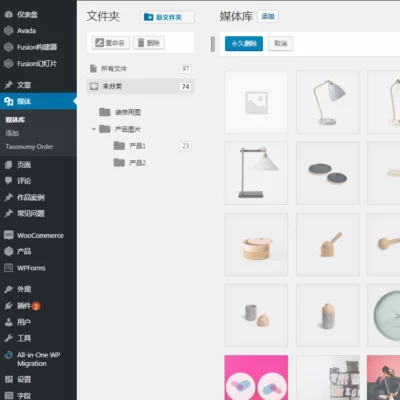Screen dimensions: 400x400
Task: Collapse the 产品图片 folder arrow
Action: click(x=94, y=129)
